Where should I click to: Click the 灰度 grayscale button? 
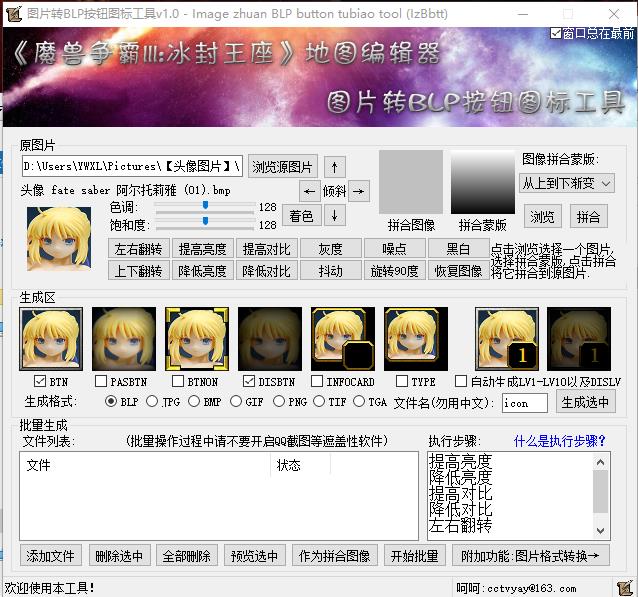(x=330, y=249)
